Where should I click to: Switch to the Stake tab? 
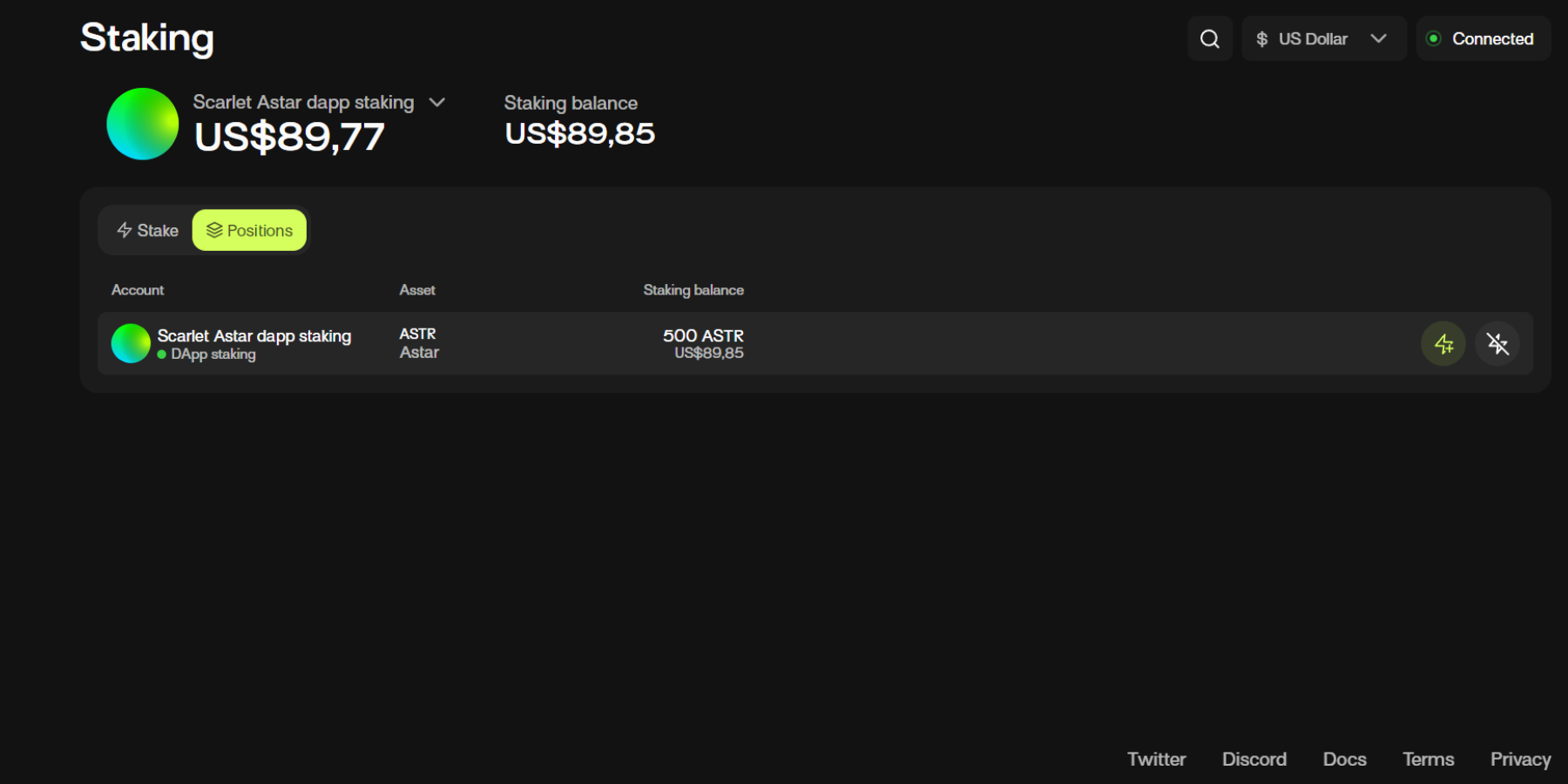click(147, 231)
